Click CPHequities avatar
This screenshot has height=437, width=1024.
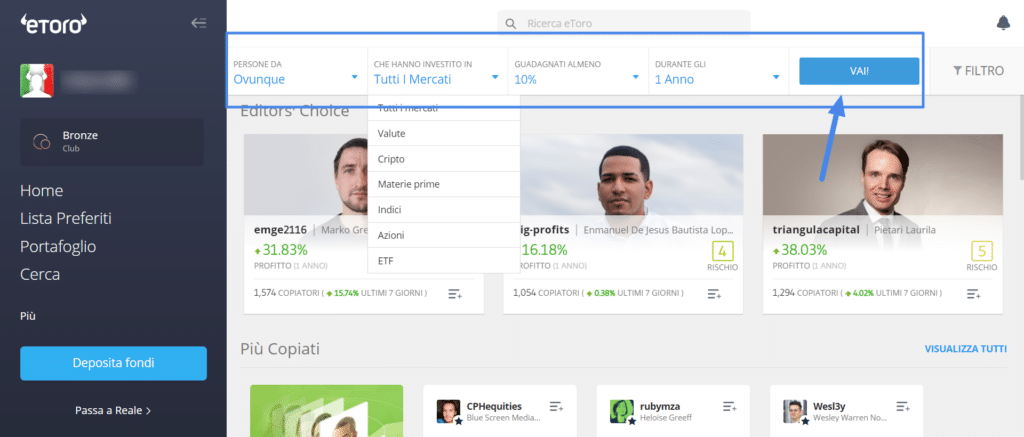[x=449, y=412]
